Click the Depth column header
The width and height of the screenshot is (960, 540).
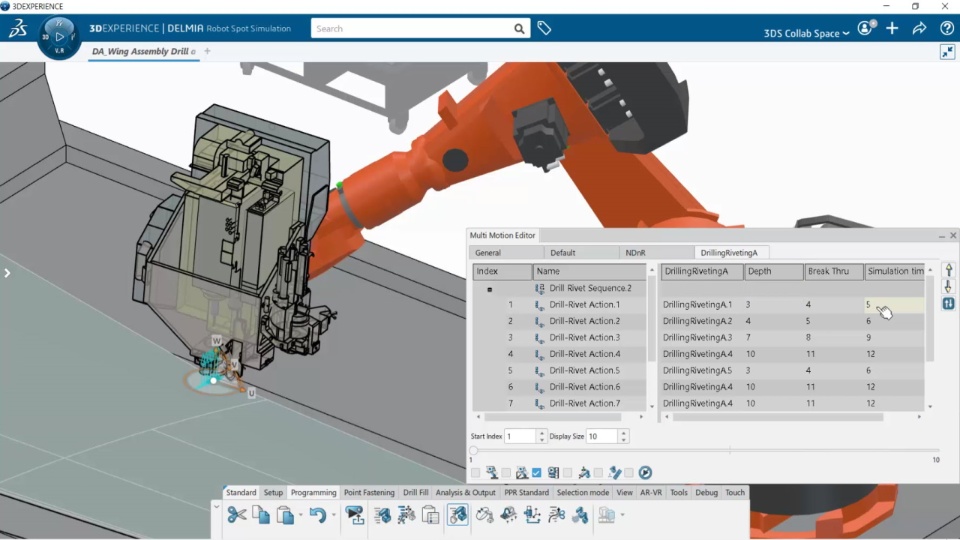(774, 271)
